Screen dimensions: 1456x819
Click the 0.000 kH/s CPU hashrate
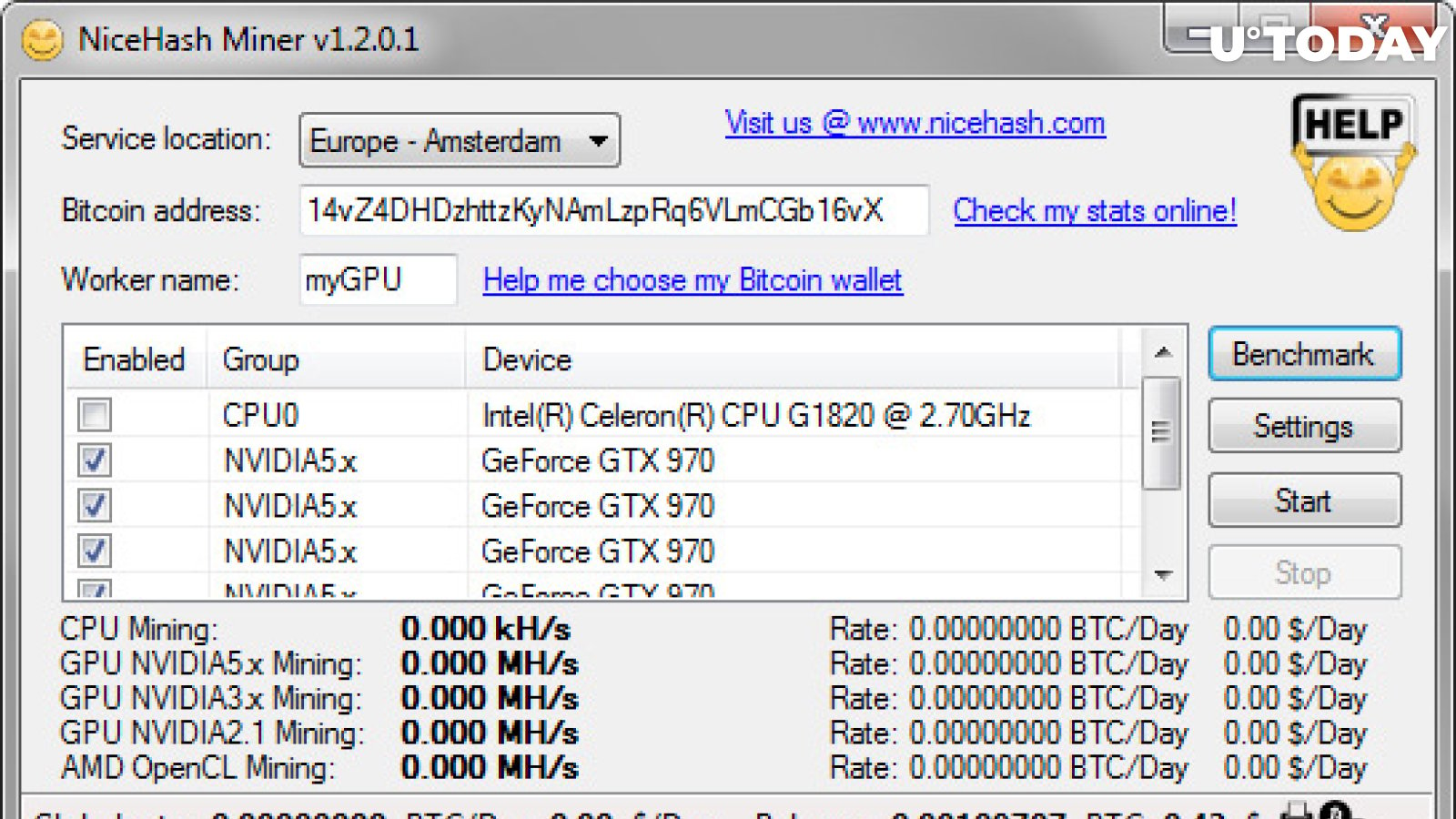[486, 629]
